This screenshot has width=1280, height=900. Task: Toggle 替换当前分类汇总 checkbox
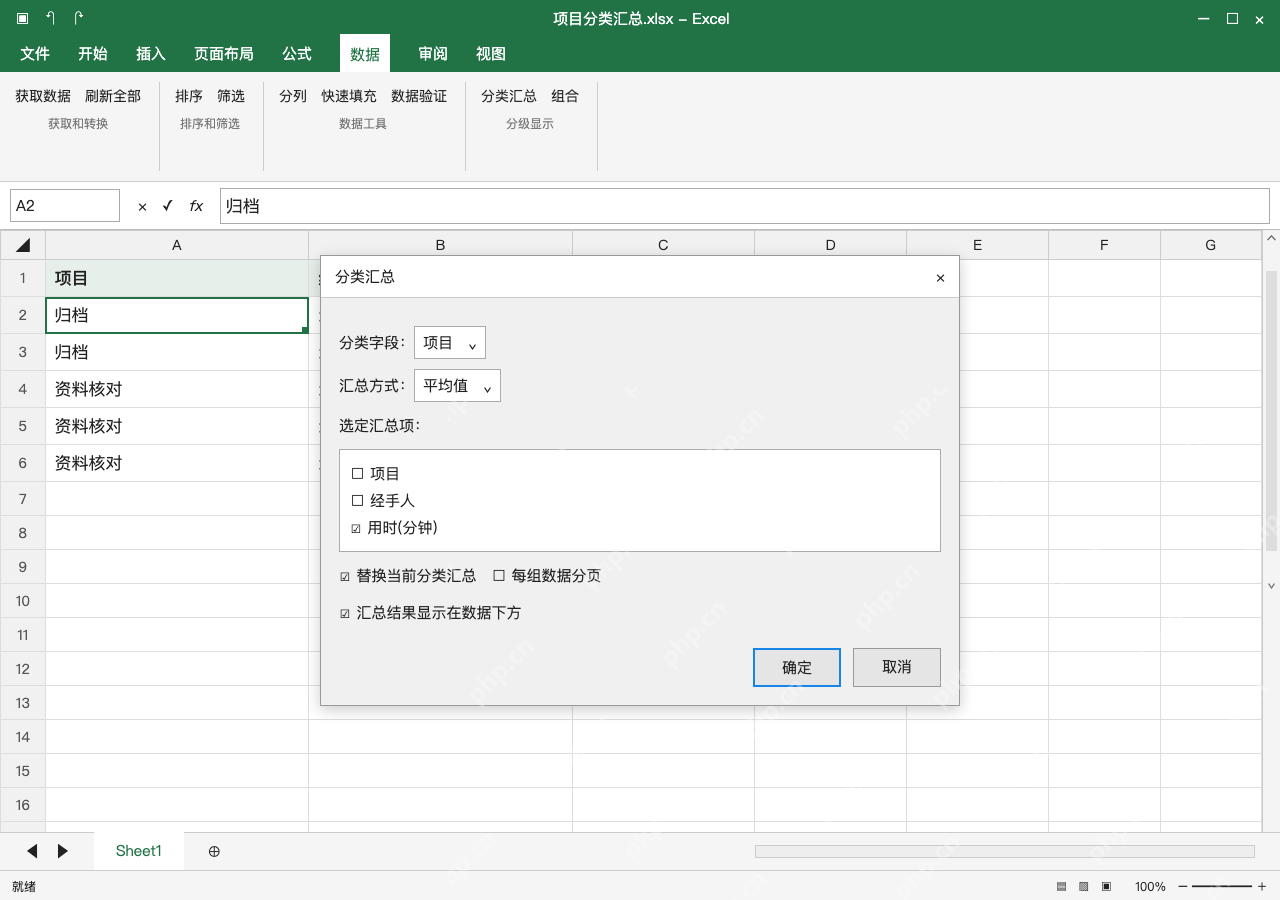click(x=345, y=577)
